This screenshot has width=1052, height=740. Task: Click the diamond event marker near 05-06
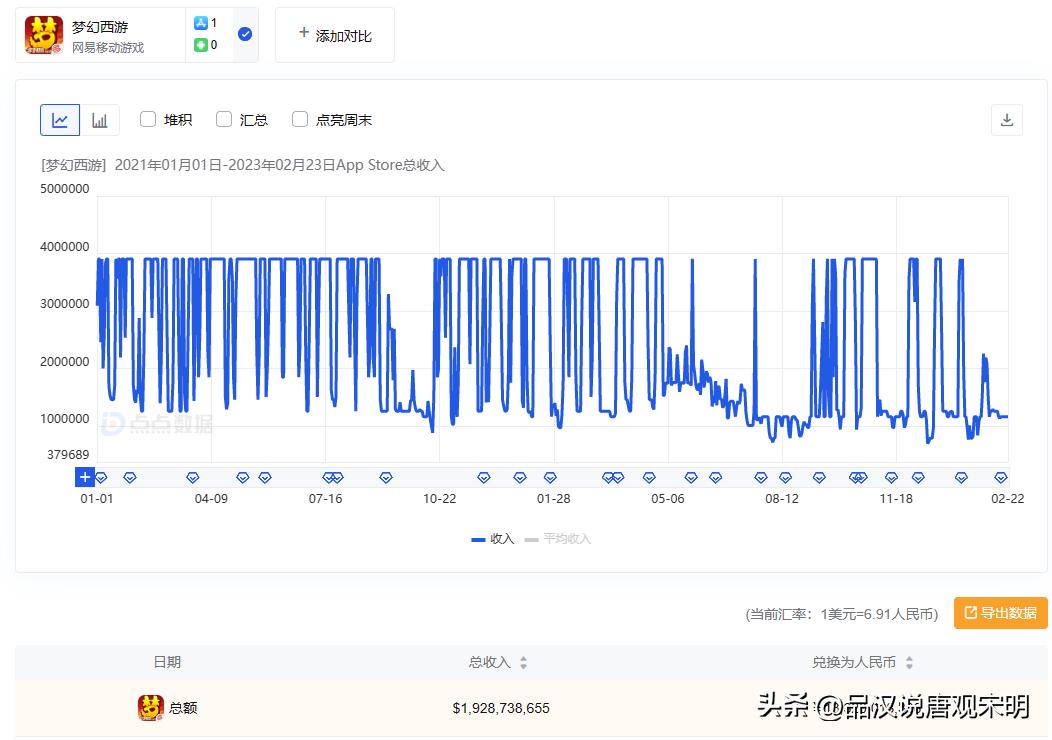coord(649,477)
